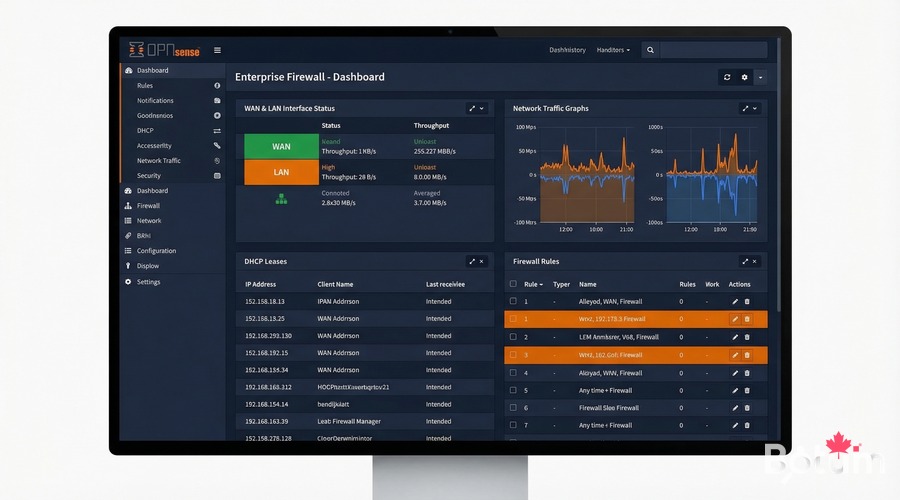
Task: Check the rule 7 Any time checkbox
Action: (513, 425)
